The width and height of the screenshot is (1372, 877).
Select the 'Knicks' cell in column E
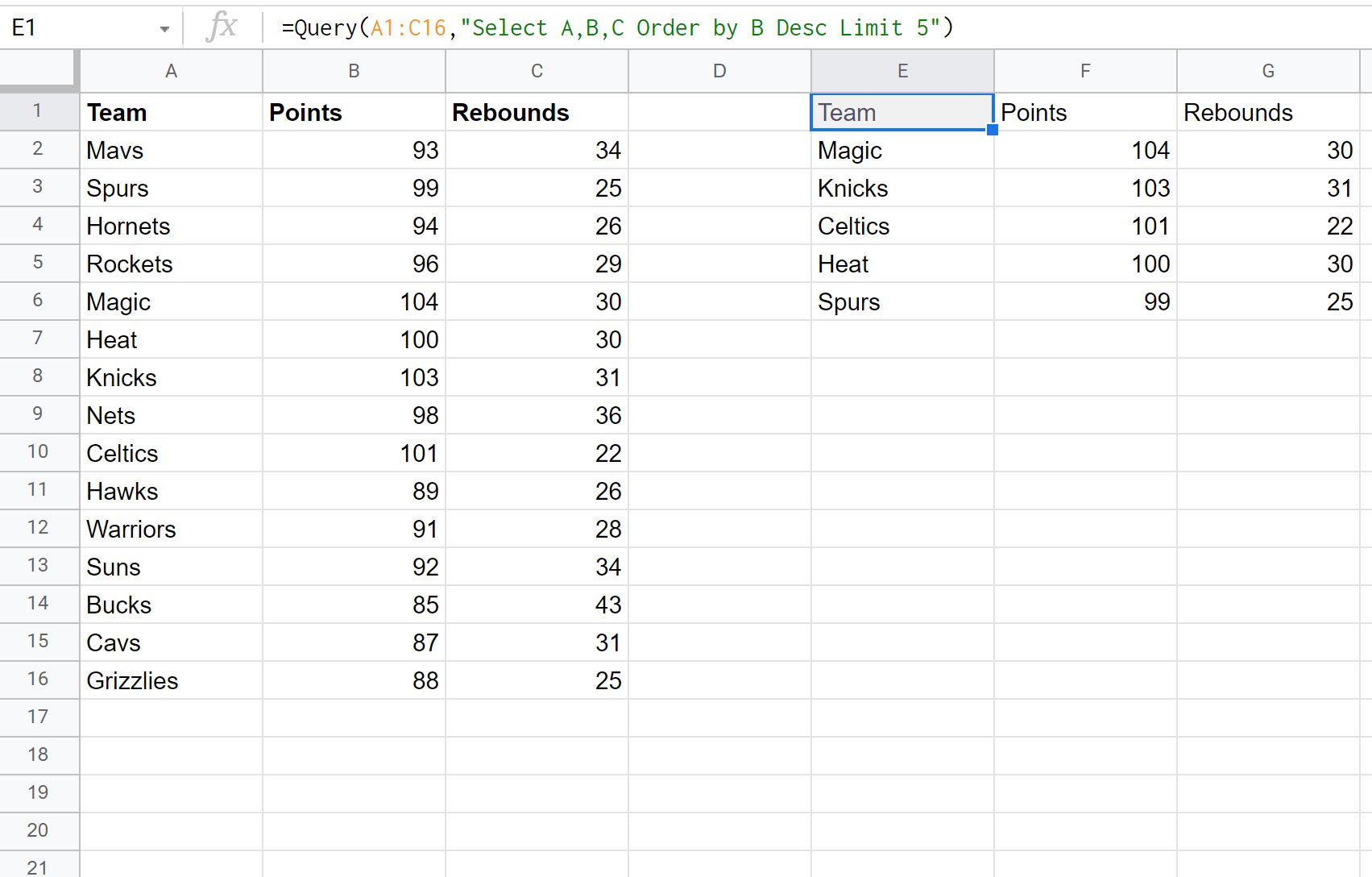(x=903, y=188)
